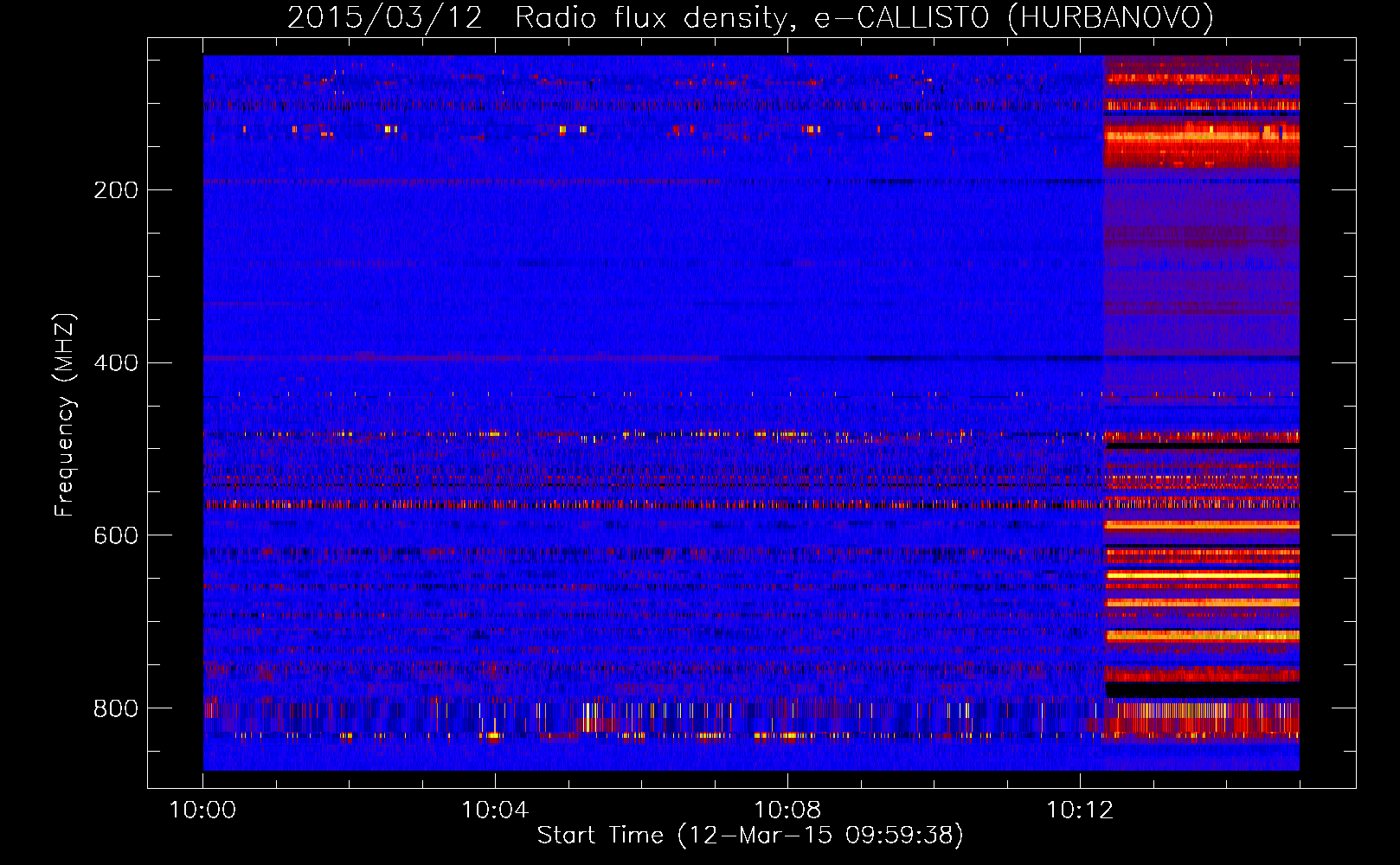The height and width of the screenshot is (865, 1400).
Task: Click the 600 frequency tick label
Action: coord(116,536)
